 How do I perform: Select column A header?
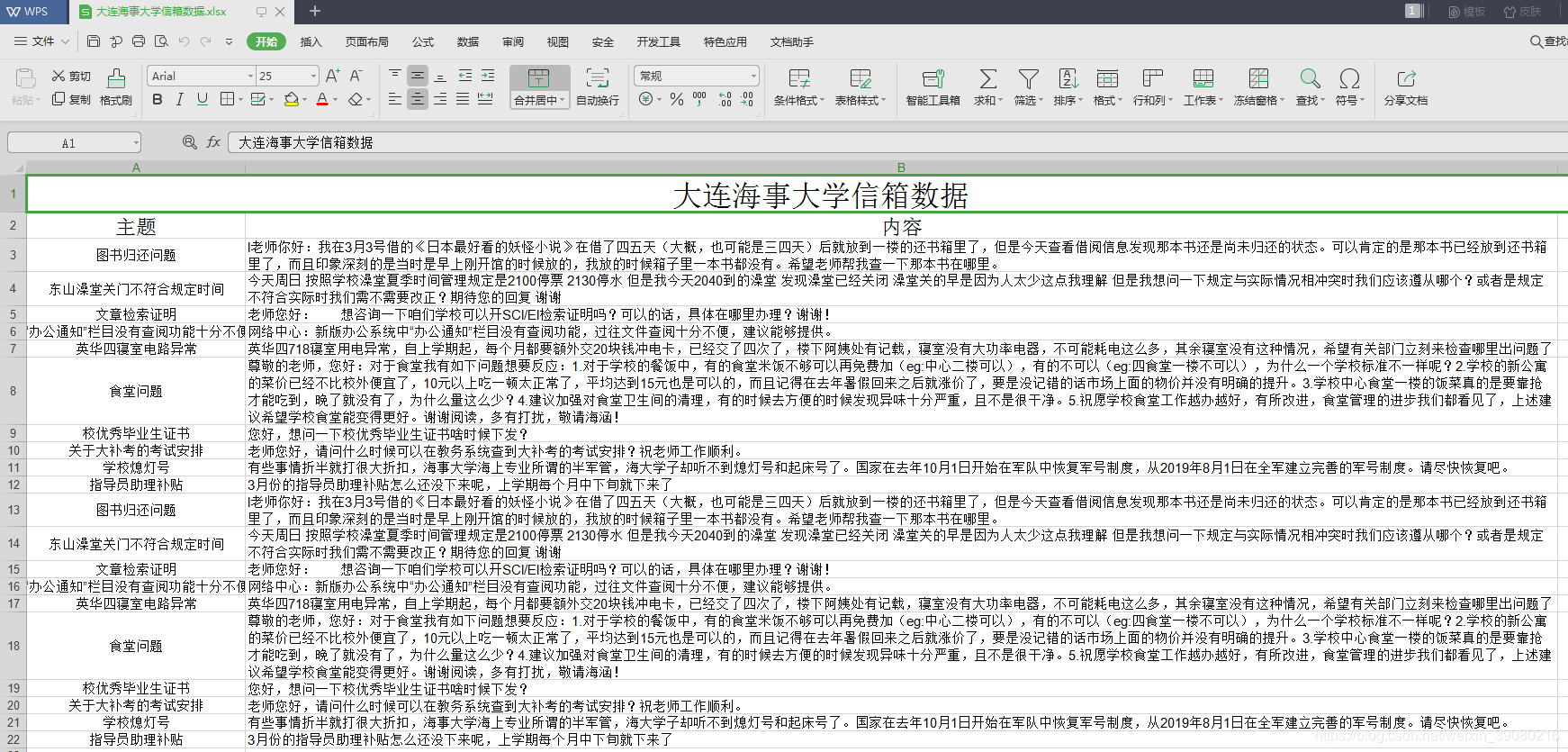(136, 168)
